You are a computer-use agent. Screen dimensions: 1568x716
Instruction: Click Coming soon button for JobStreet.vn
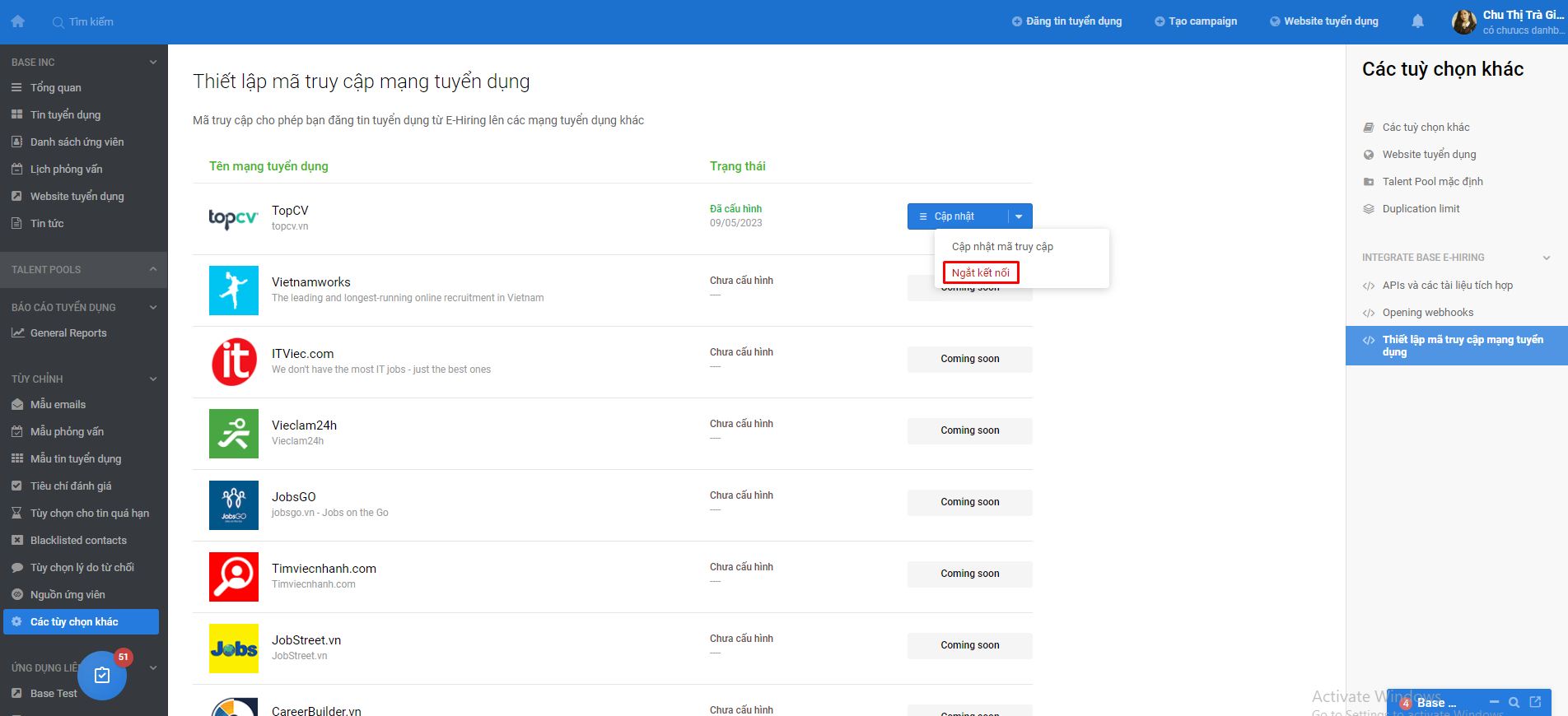click(x=970, y=645)
